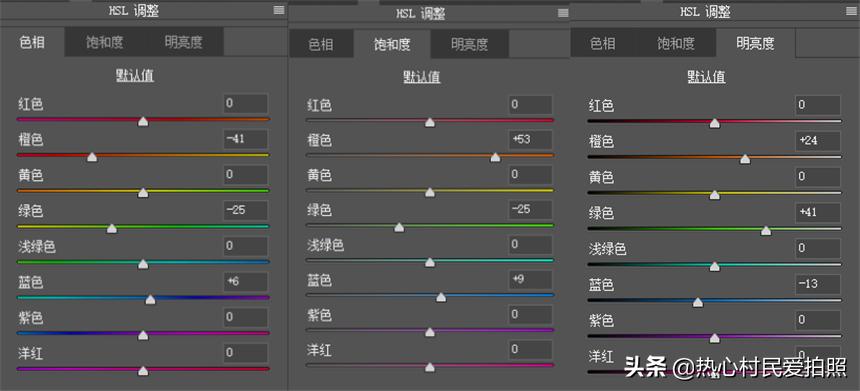The image size is (860, 391).
Task: Focus the 黄色 hue value field
Action: (246, 175)
